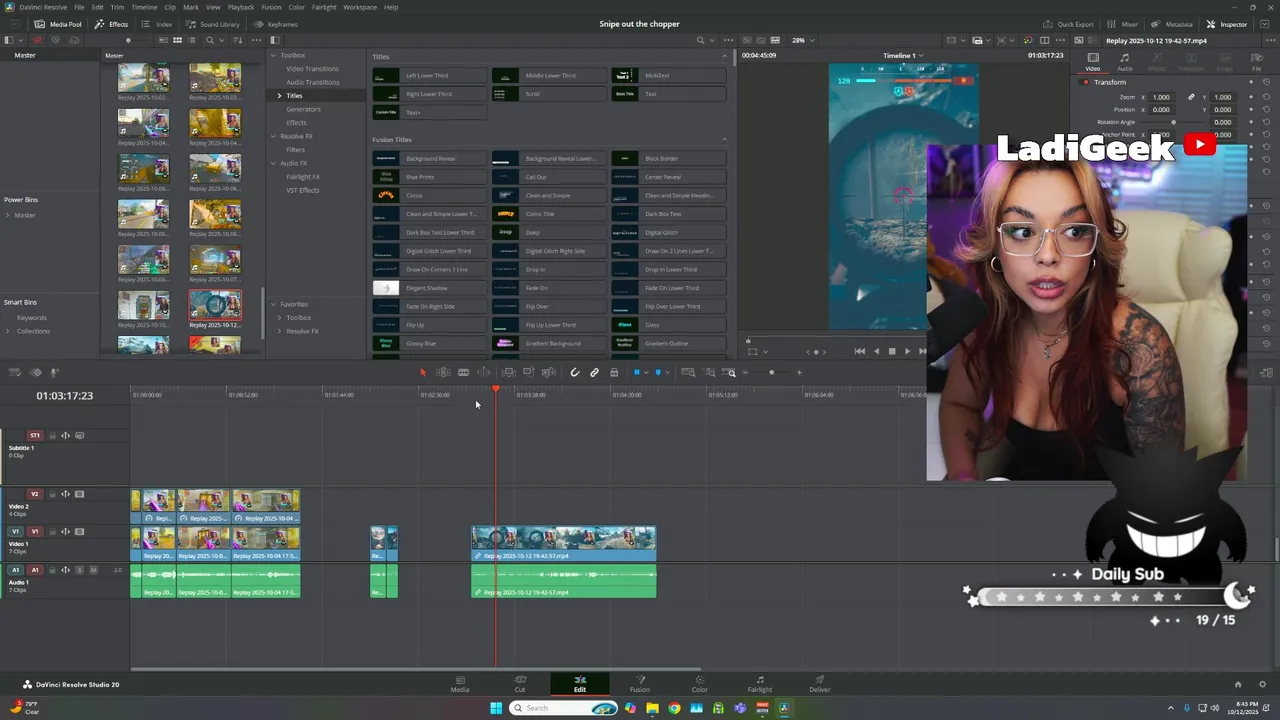Choose the Blade Edit Mode tool
This screenshot has height=720, width=1280.
point(463,372)
